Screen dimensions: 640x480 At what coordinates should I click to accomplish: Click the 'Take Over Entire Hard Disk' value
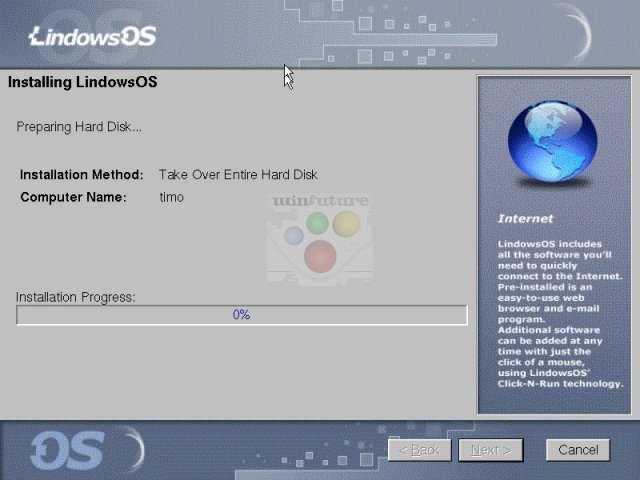pos(238,175)
